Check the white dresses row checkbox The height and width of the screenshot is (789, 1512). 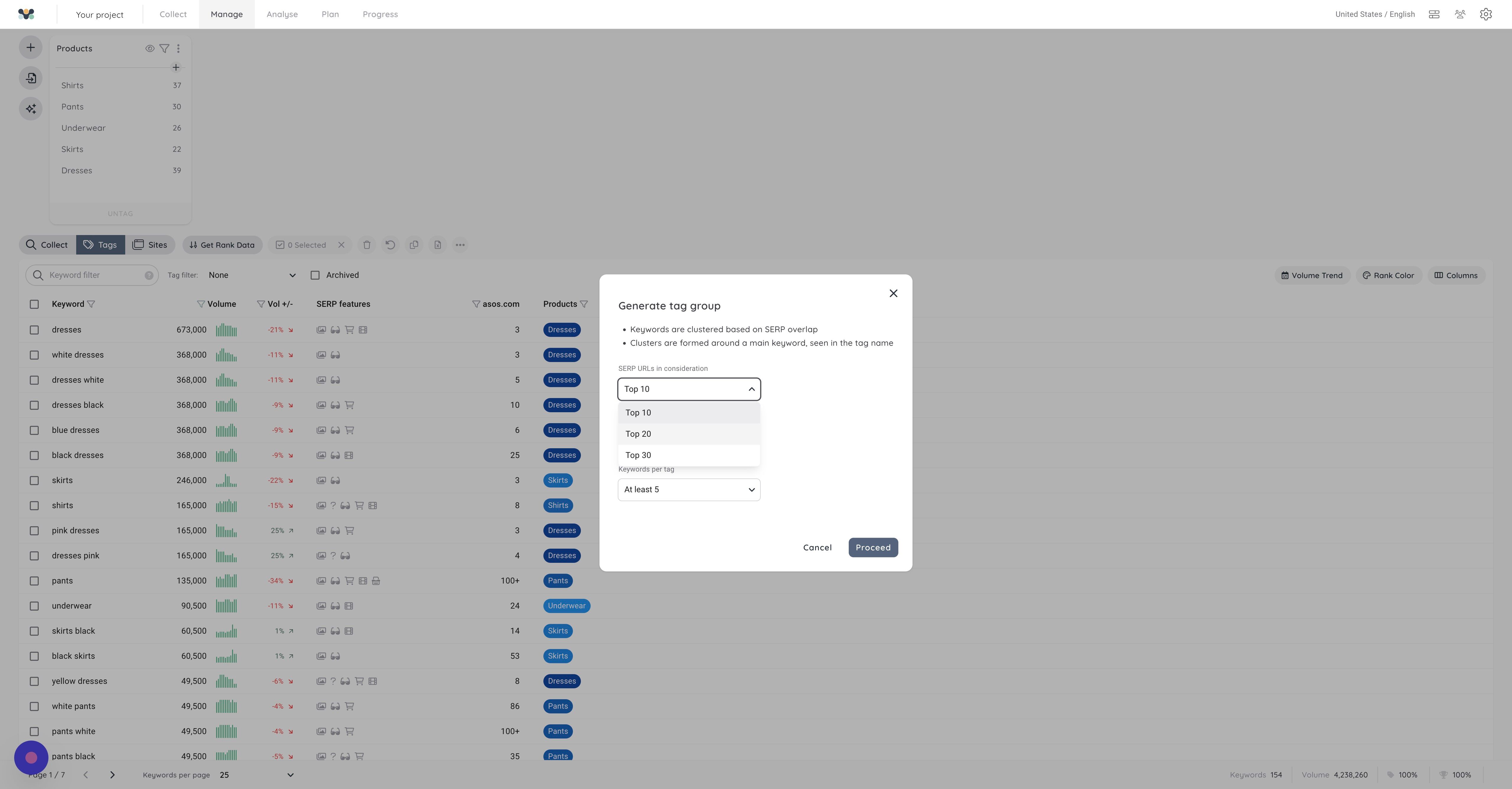[34, 355]
